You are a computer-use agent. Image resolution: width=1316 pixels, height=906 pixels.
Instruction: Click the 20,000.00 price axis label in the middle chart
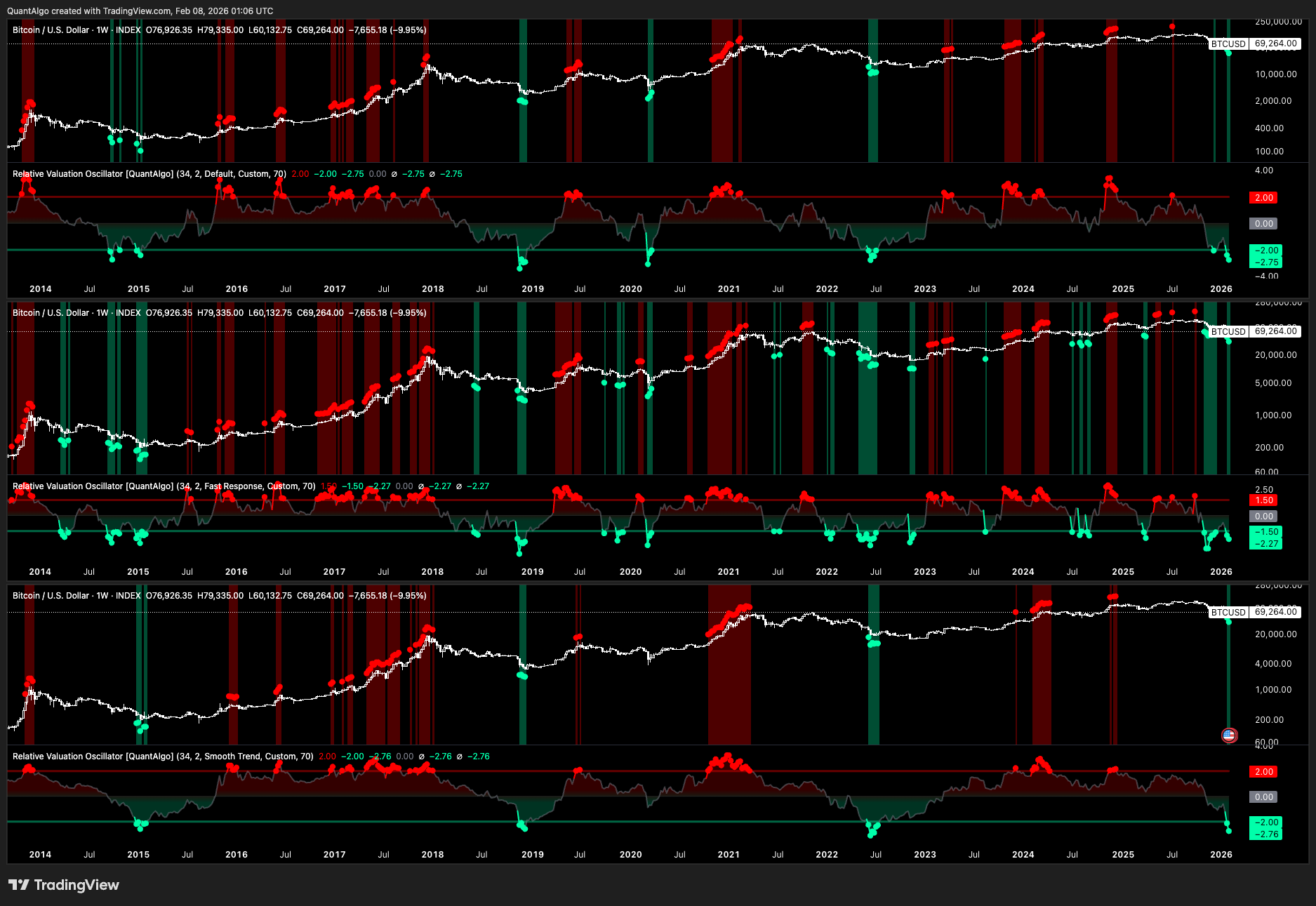point(1276,355)
